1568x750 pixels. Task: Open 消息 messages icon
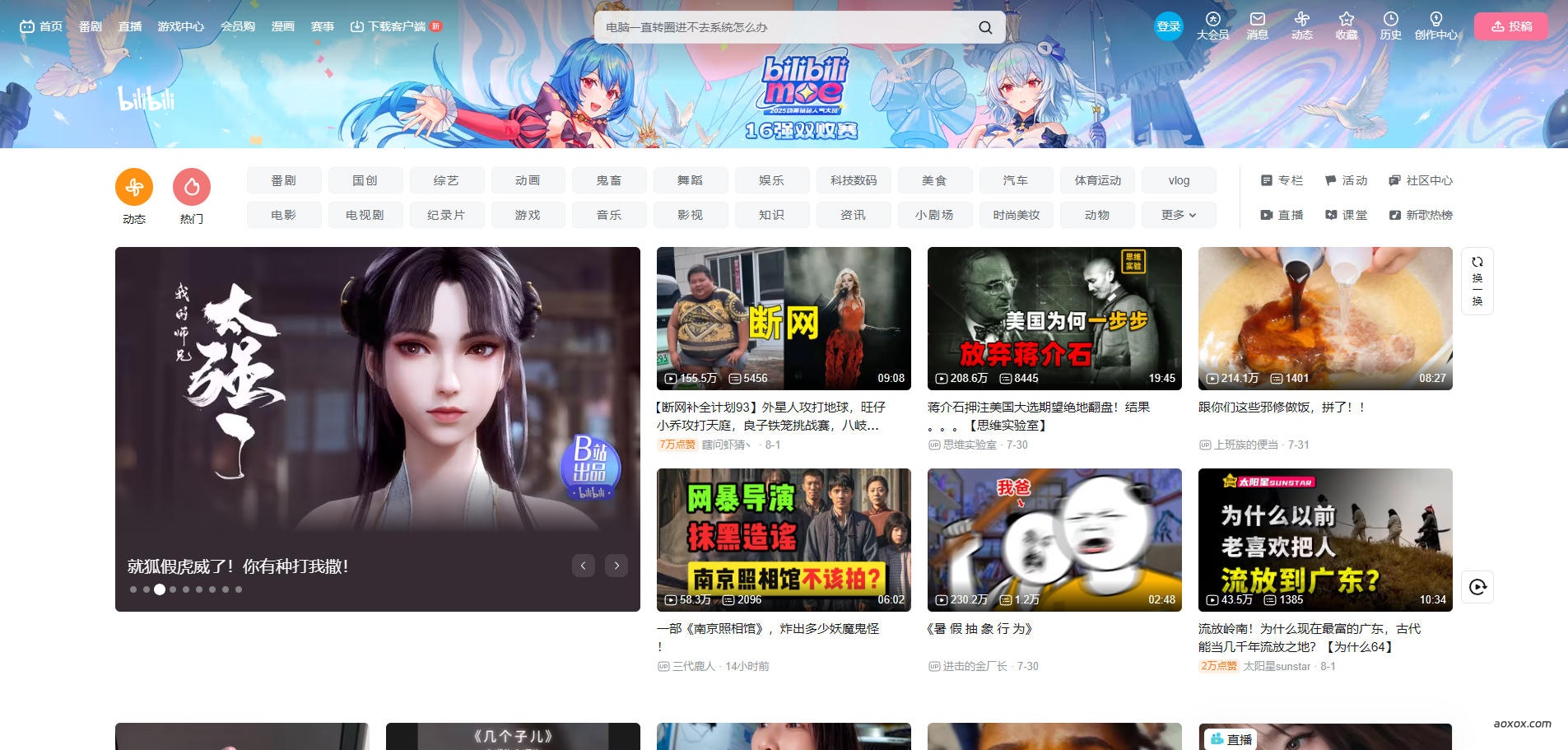(1257, 26)
